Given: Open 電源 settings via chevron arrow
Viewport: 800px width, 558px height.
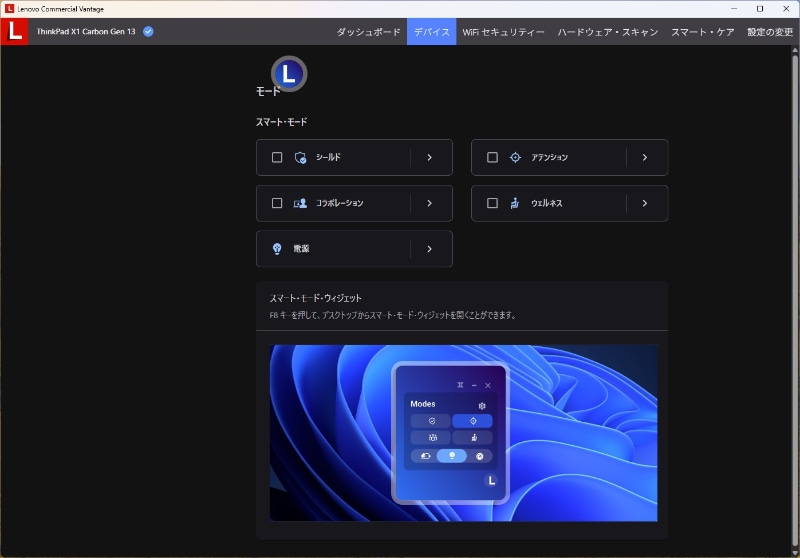Looking at the screenshot, I should 430,249.
